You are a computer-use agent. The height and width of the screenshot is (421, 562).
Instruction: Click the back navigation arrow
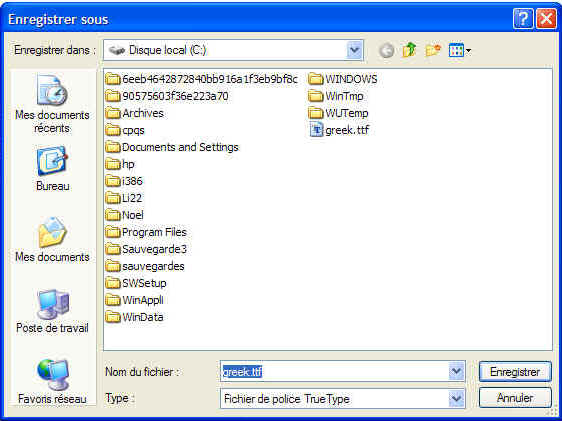[386, 51]
